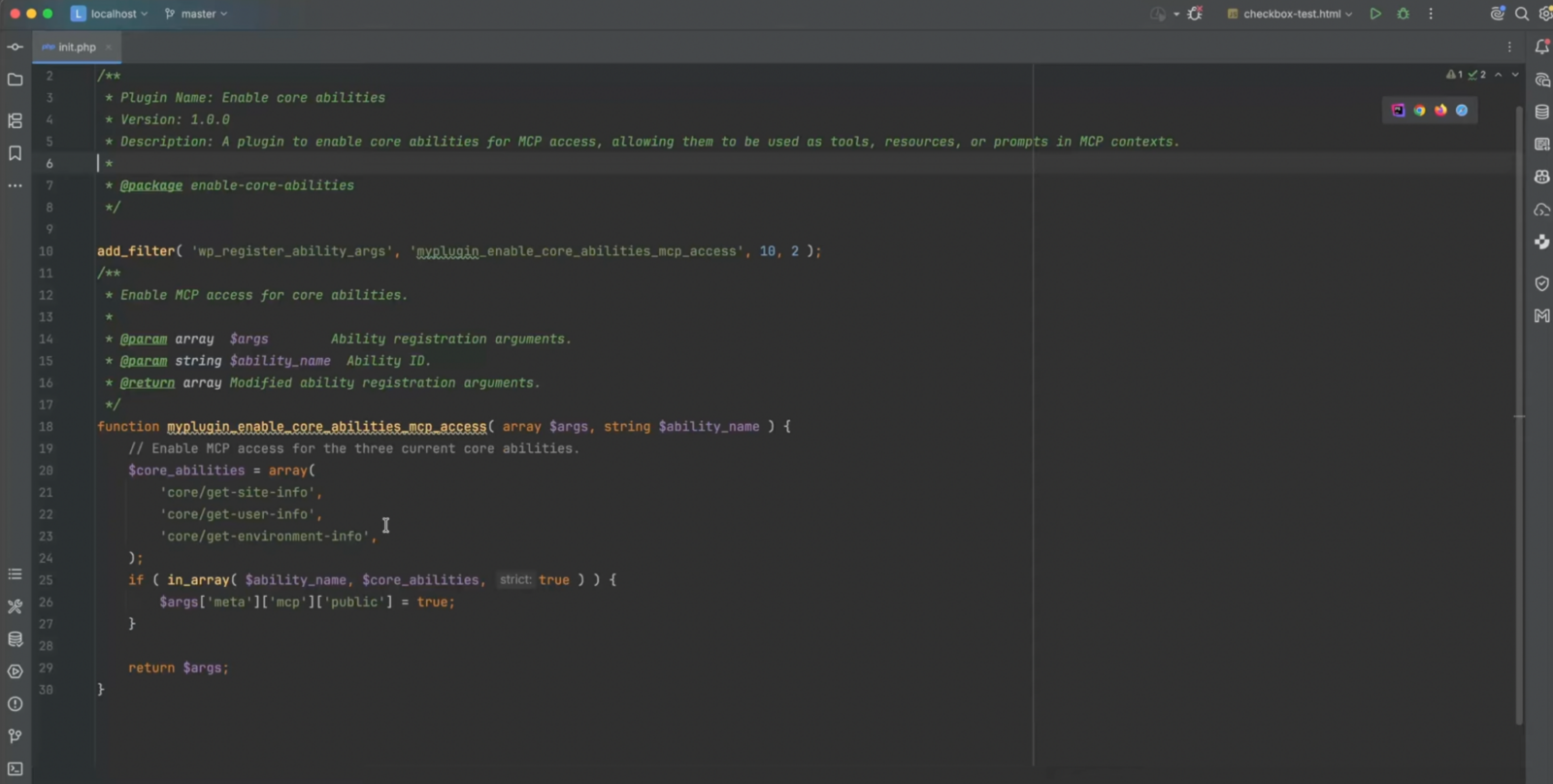Image resolution: width=1553 pixels, height=784 pixels.
Task: Open the M tool window in right sidebar
Action: click(1541, 315)
